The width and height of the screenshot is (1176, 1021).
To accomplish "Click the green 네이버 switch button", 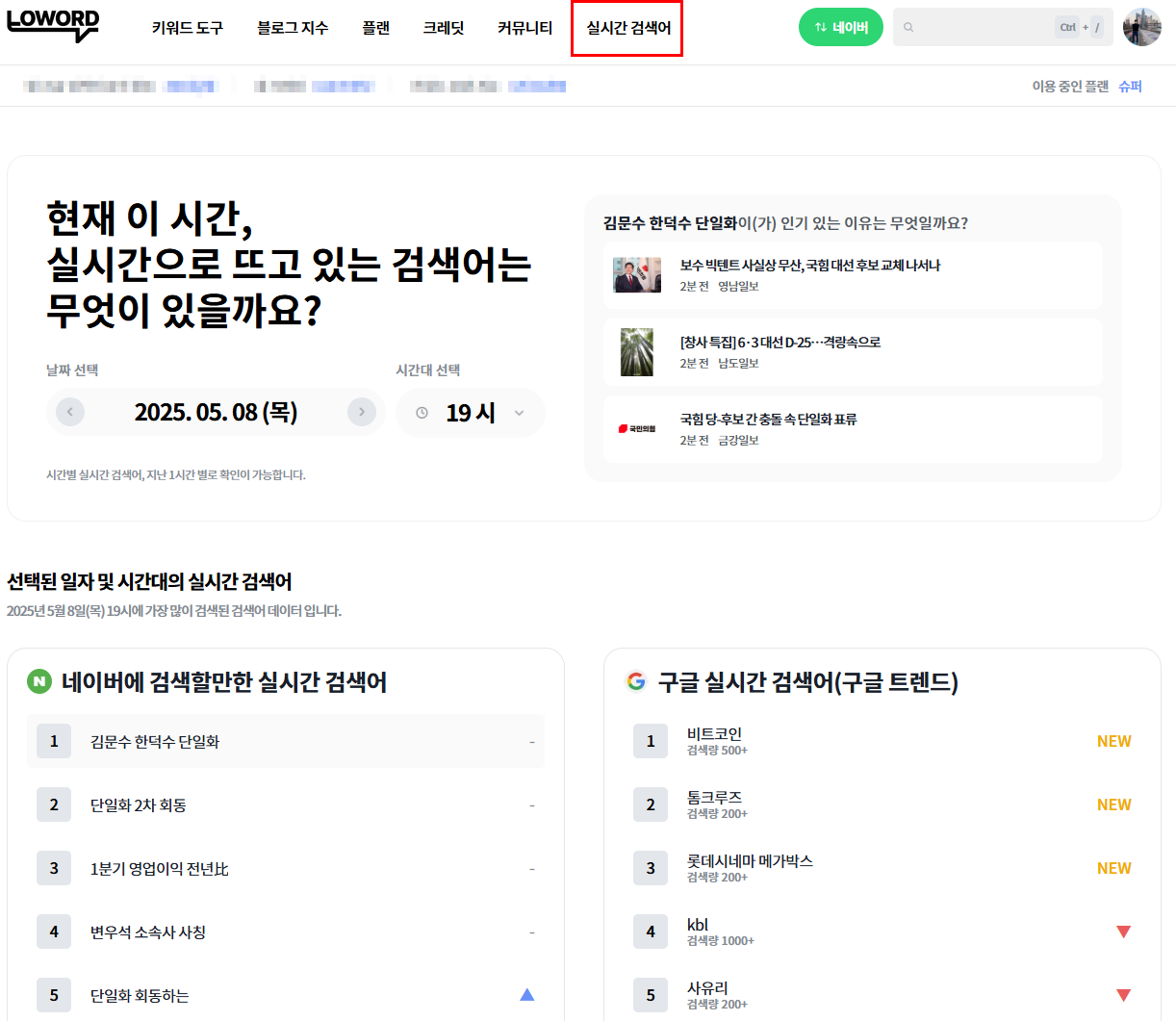I will pyautogui.click(x=841, y=27).
